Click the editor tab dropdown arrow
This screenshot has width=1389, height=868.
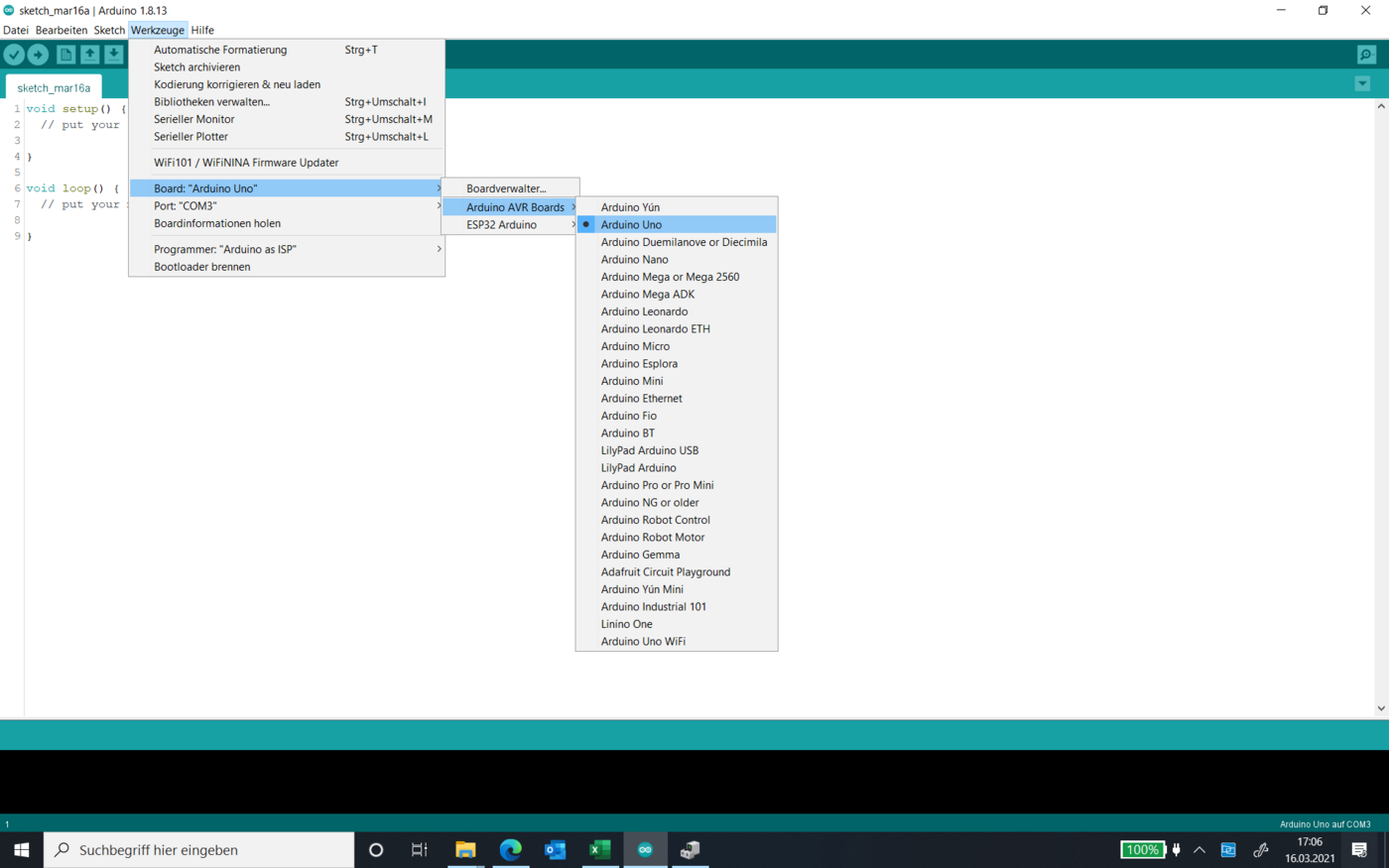pyautogui.click(x=1361, y=83)
